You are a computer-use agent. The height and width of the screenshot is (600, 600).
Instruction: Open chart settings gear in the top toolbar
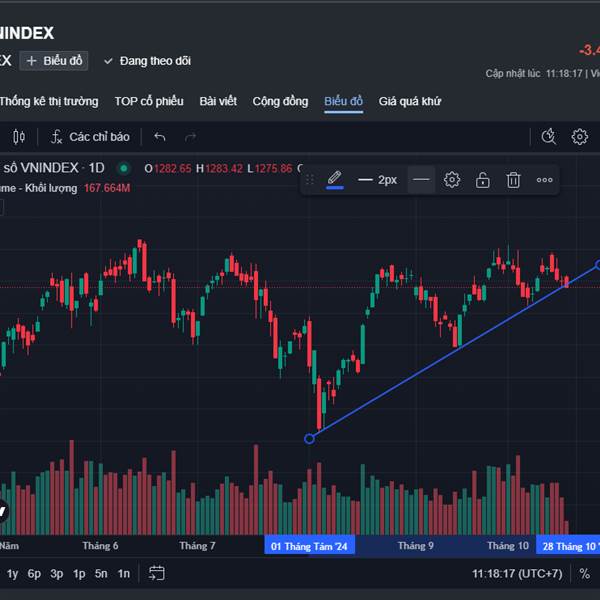(x=579, y=137)
